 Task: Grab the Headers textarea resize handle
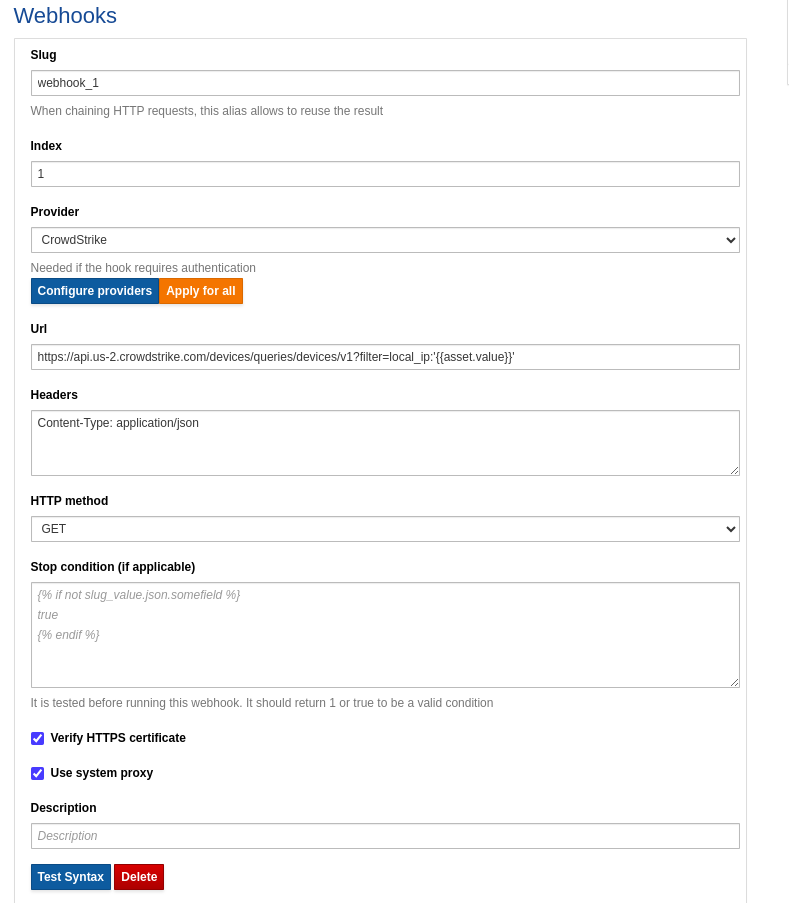(734, 470)
